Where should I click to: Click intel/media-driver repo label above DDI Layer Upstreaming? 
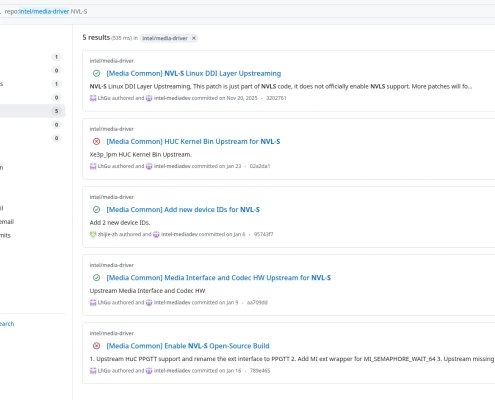[x=112, y=61]
